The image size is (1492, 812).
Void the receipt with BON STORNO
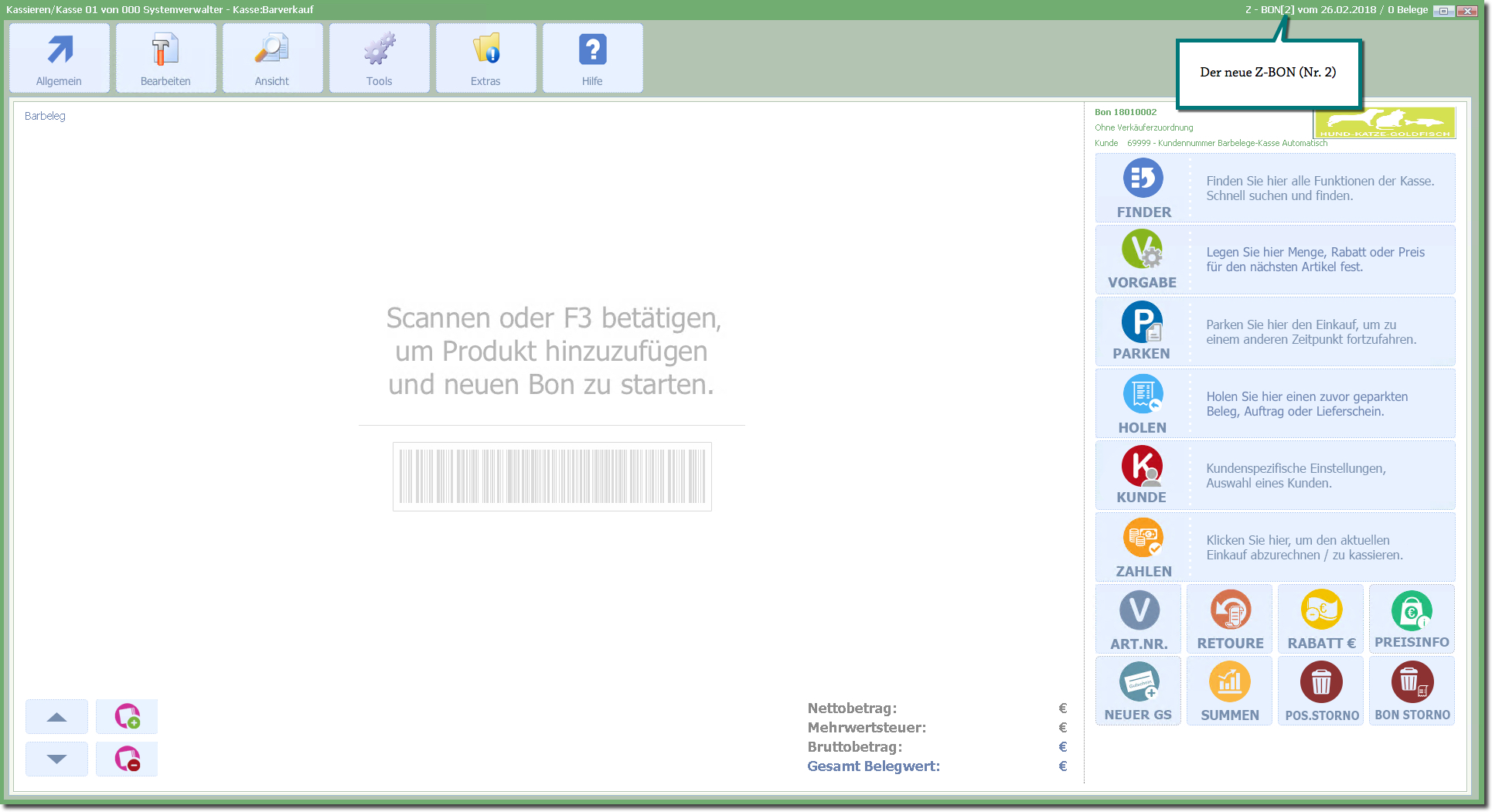[x=1412, y=691]
